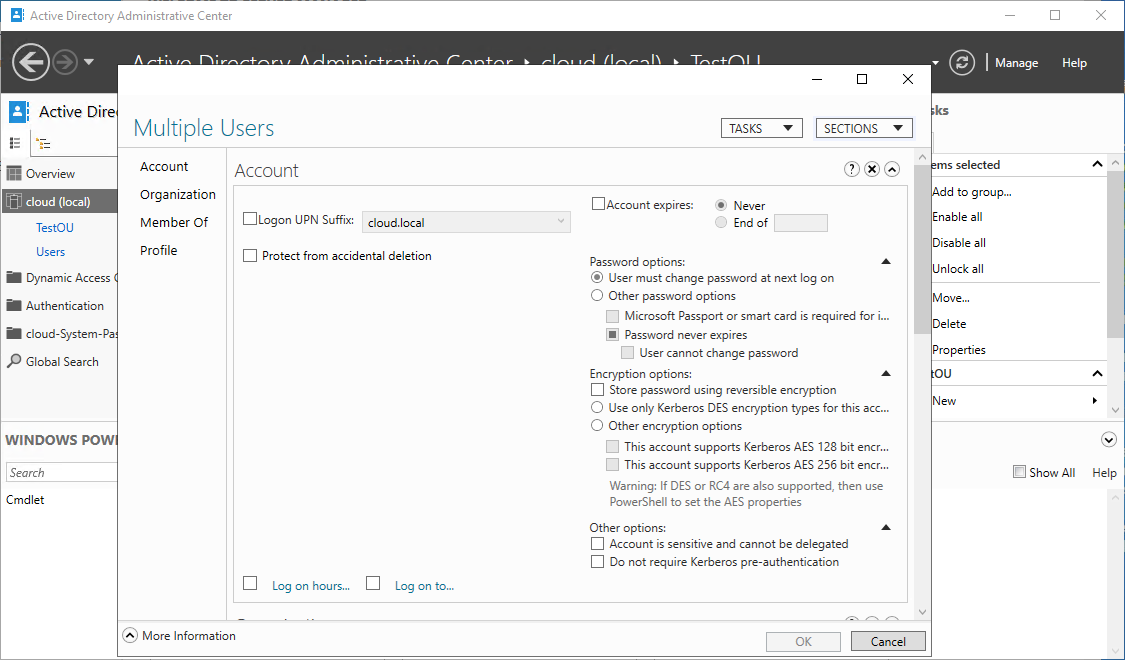Viewport: 1125px width, 660px height.
Task: Open the Log on hours link
Action: point(311,586)
